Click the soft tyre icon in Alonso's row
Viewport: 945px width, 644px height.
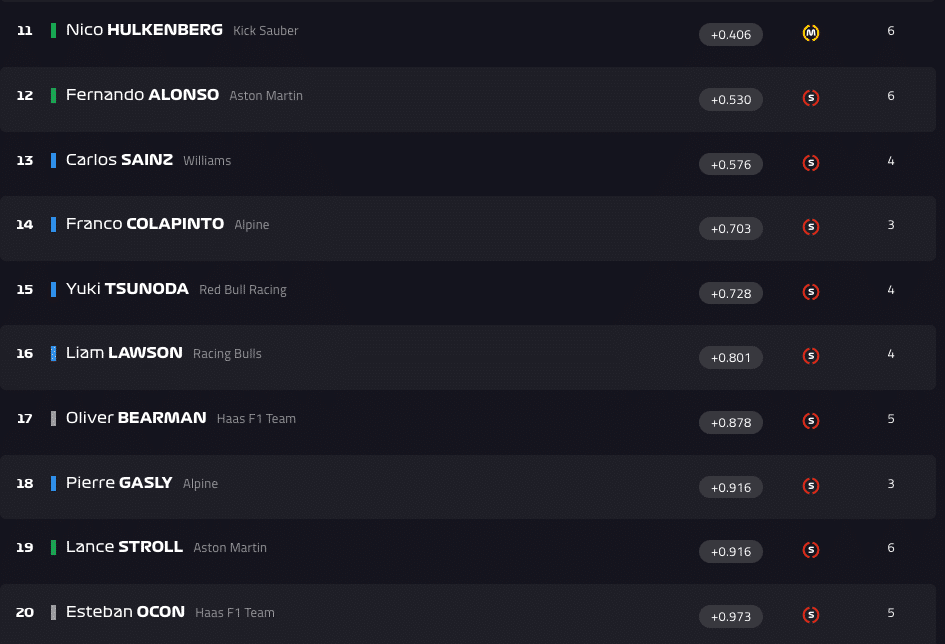(x=811, y=98)
